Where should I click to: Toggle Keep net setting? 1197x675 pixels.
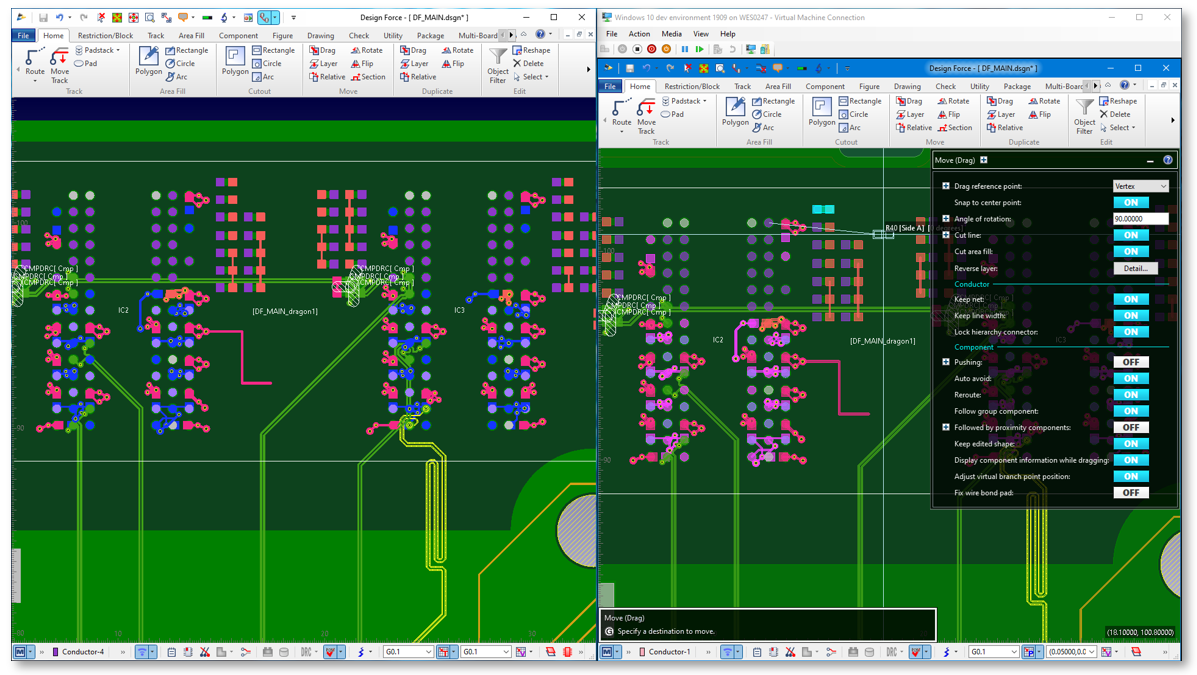1131,299
